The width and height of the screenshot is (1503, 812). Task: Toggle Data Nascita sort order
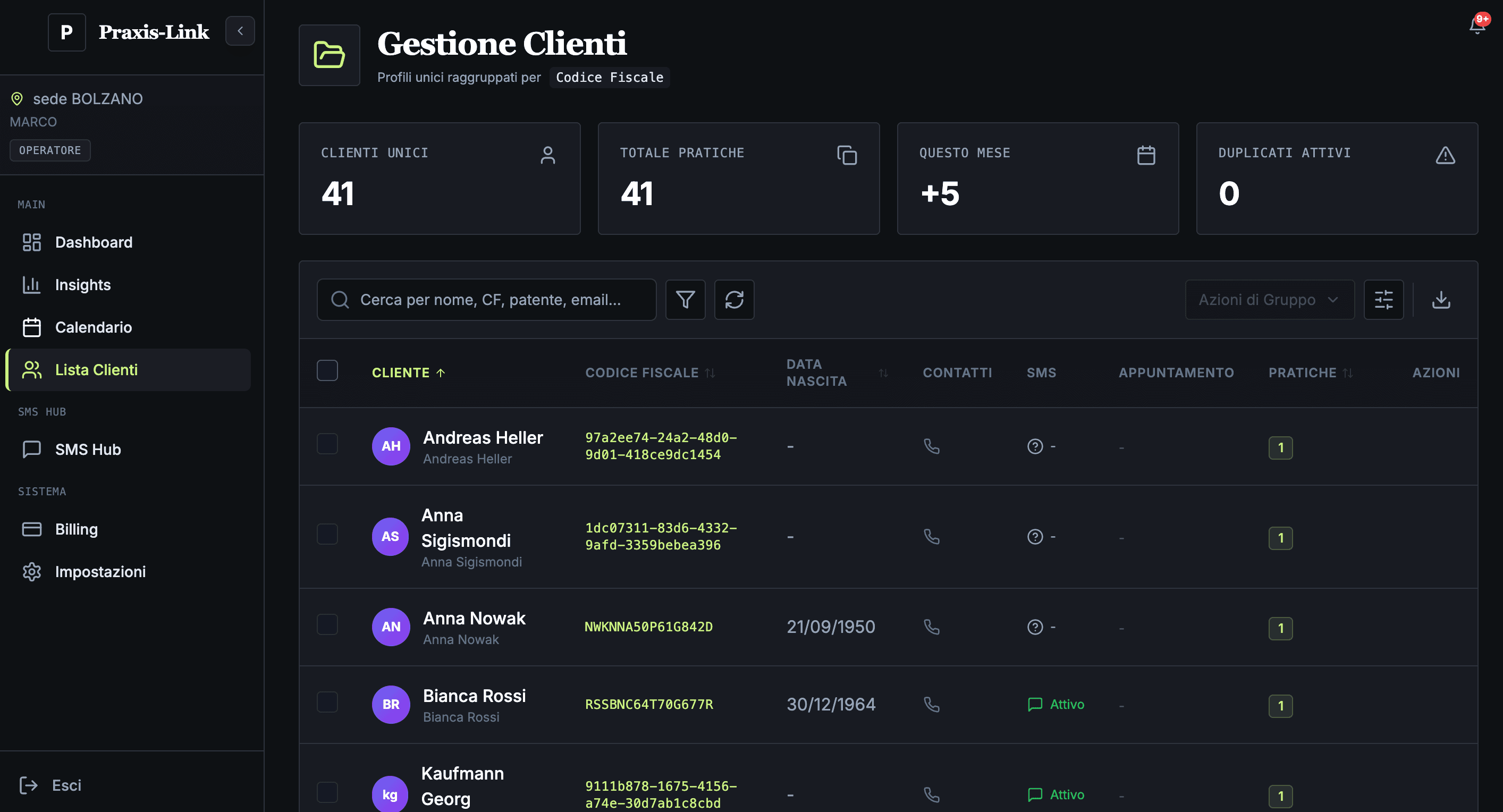click(883, 372)
